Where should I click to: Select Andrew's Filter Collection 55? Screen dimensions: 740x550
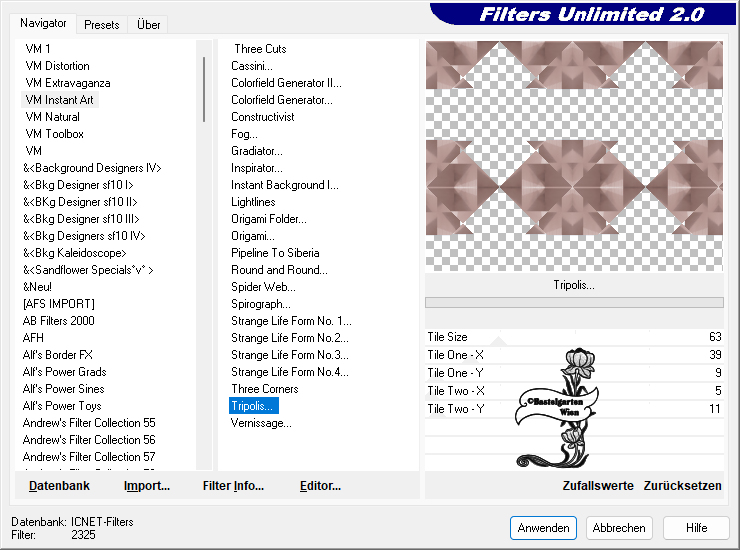(x=89, y=423)
